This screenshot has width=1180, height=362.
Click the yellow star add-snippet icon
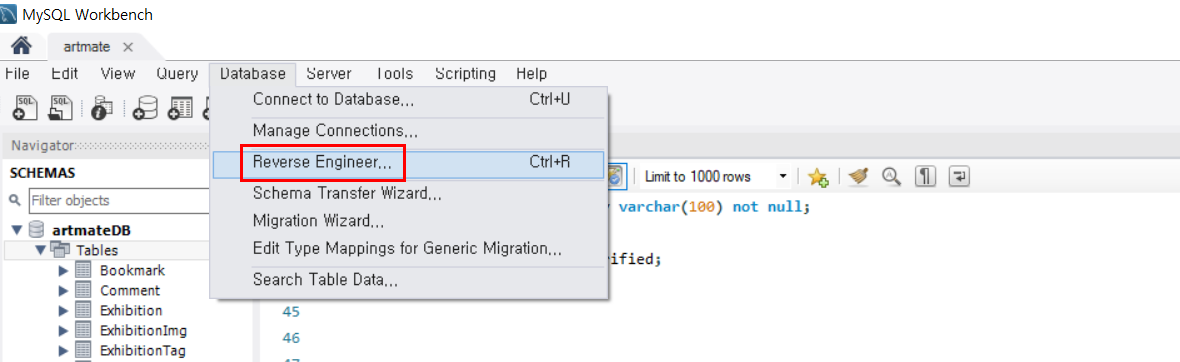coord(818,177)
